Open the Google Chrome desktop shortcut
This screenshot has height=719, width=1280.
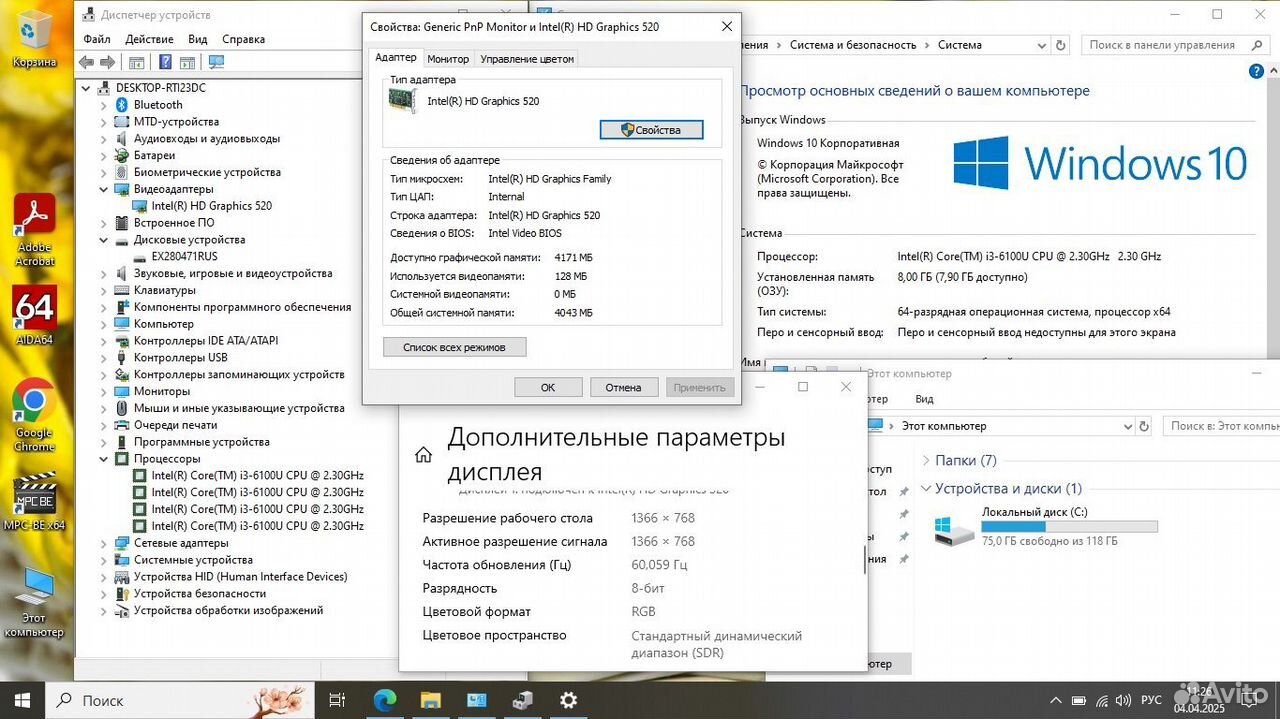pos(34,414)
